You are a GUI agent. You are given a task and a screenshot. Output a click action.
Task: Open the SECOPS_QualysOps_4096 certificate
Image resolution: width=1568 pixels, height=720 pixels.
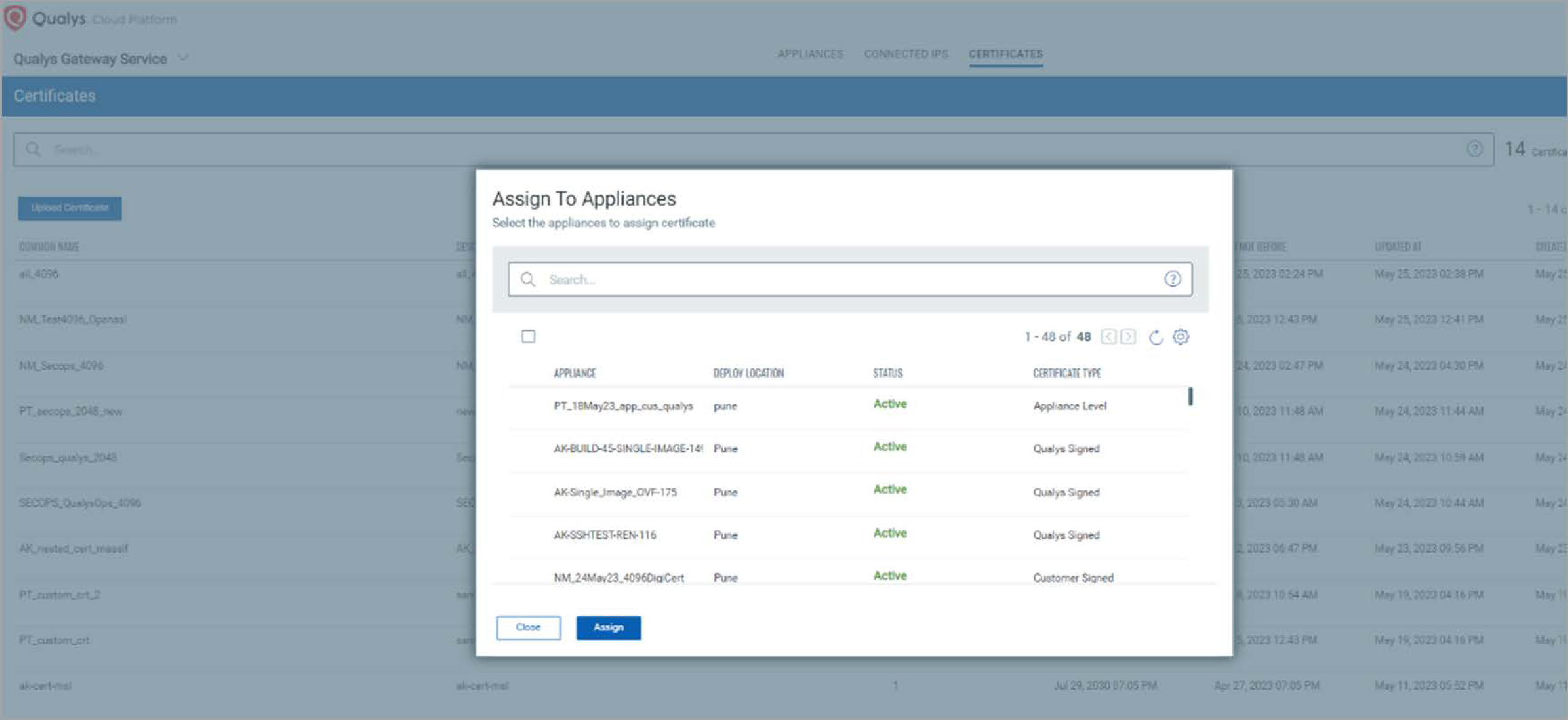point(80,503)
